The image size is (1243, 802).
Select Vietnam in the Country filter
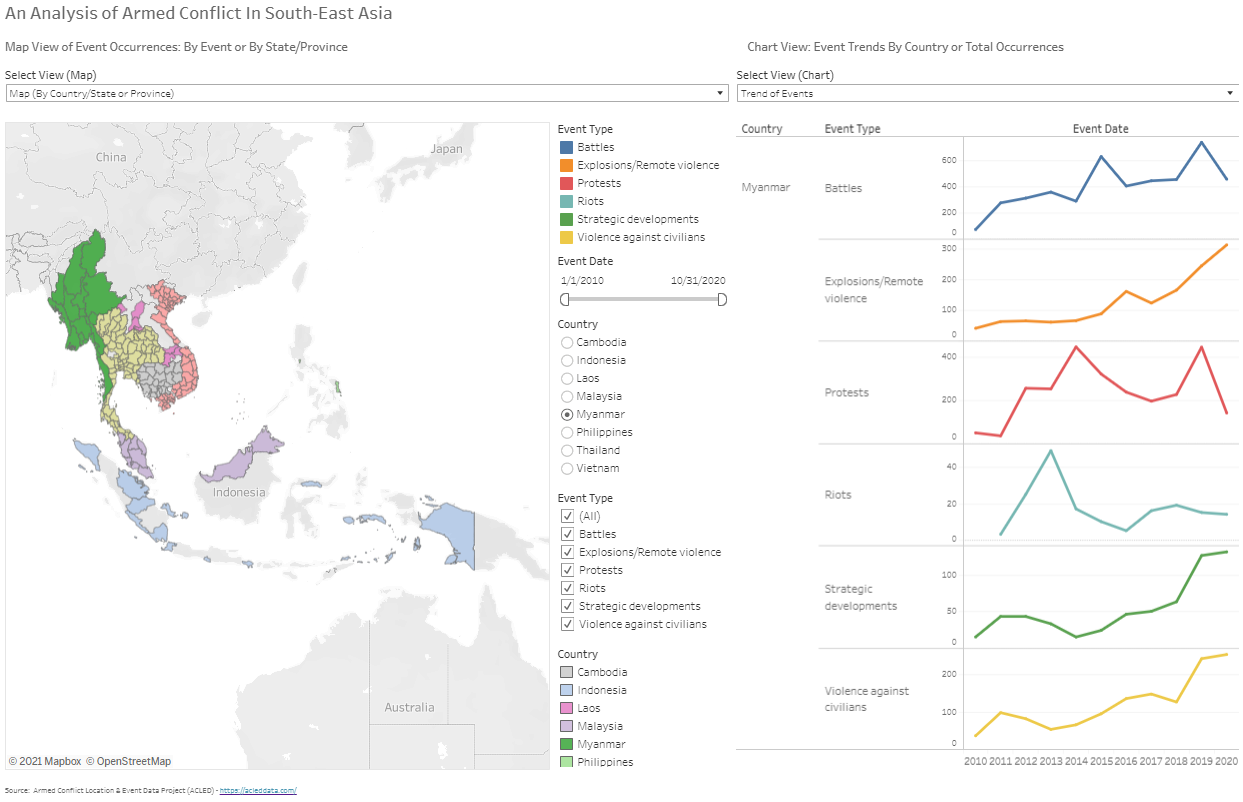tap(567, 469)
